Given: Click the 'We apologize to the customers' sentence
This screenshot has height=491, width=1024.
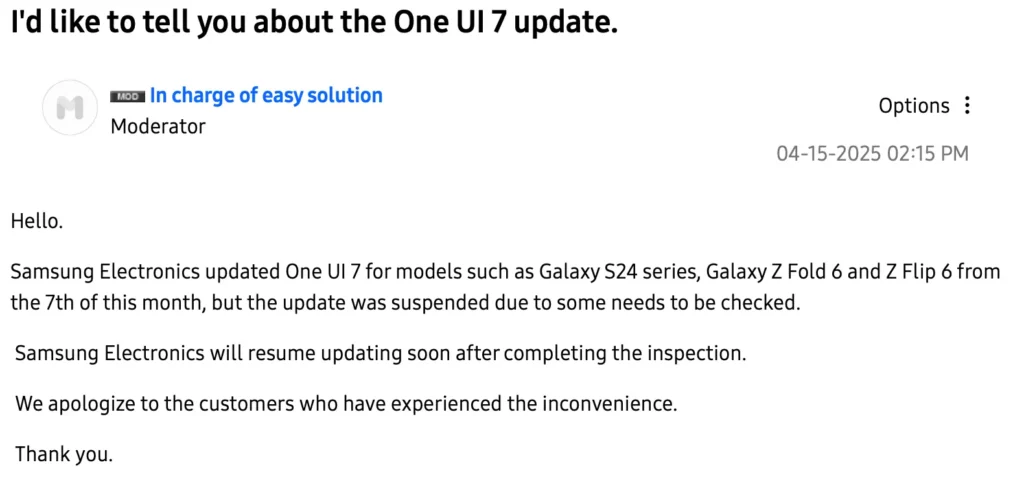Looking at the screenshot, I should coord(346,404).
